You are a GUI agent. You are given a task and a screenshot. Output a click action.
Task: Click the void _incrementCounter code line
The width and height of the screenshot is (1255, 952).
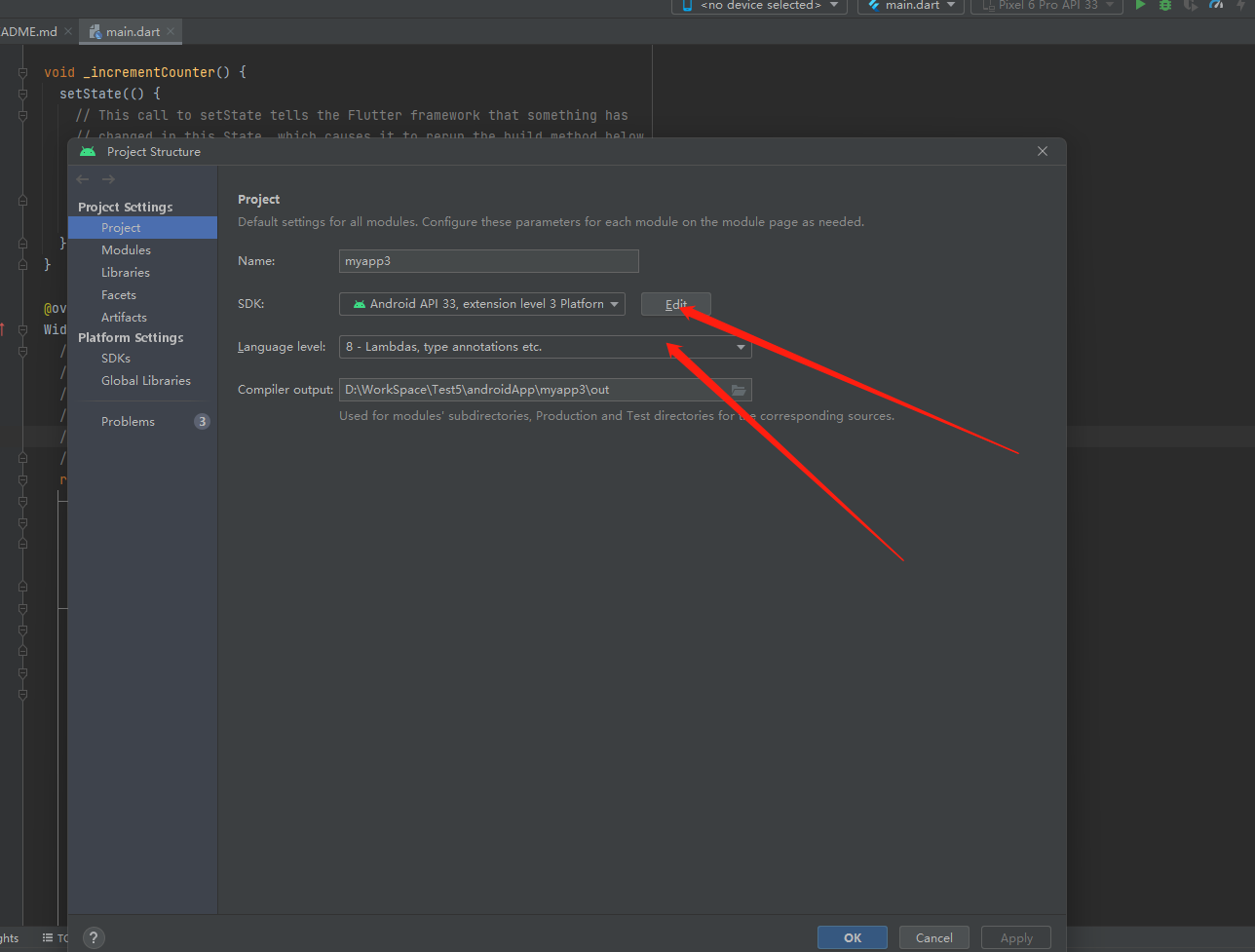[x=145, y=73]
